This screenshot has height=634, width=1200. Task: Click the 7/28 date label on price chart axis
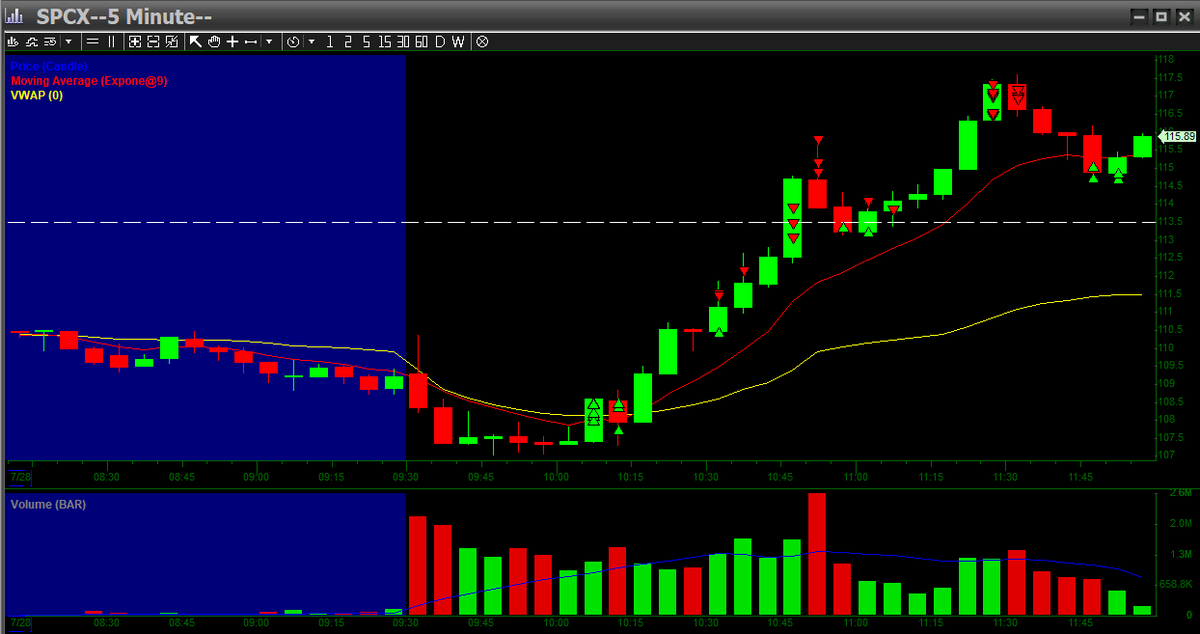19,477
